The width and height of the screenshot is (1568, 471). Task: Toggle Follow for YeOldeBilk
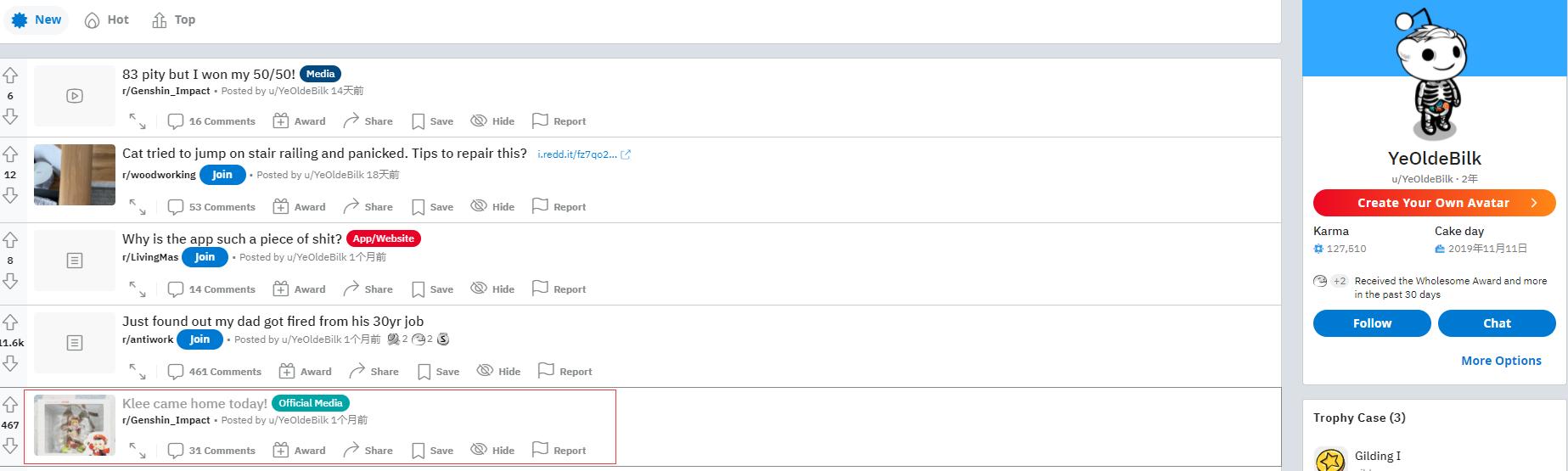[x=1371, y=323]
